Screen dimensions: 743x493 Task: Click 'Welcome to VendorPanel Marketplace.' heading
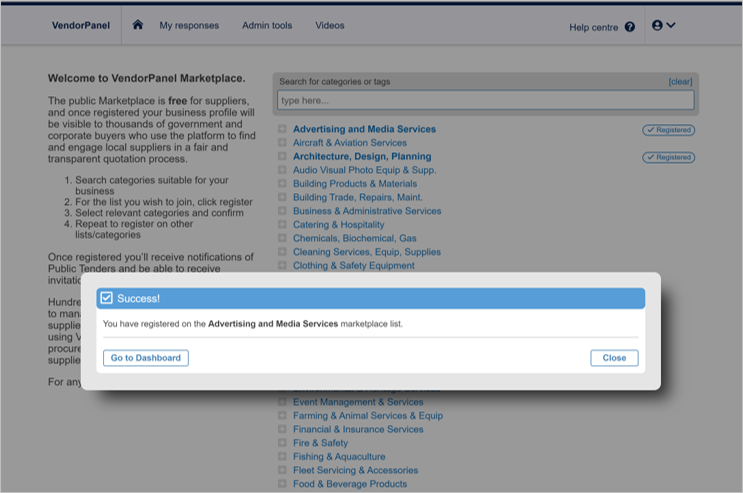[146, 78]
